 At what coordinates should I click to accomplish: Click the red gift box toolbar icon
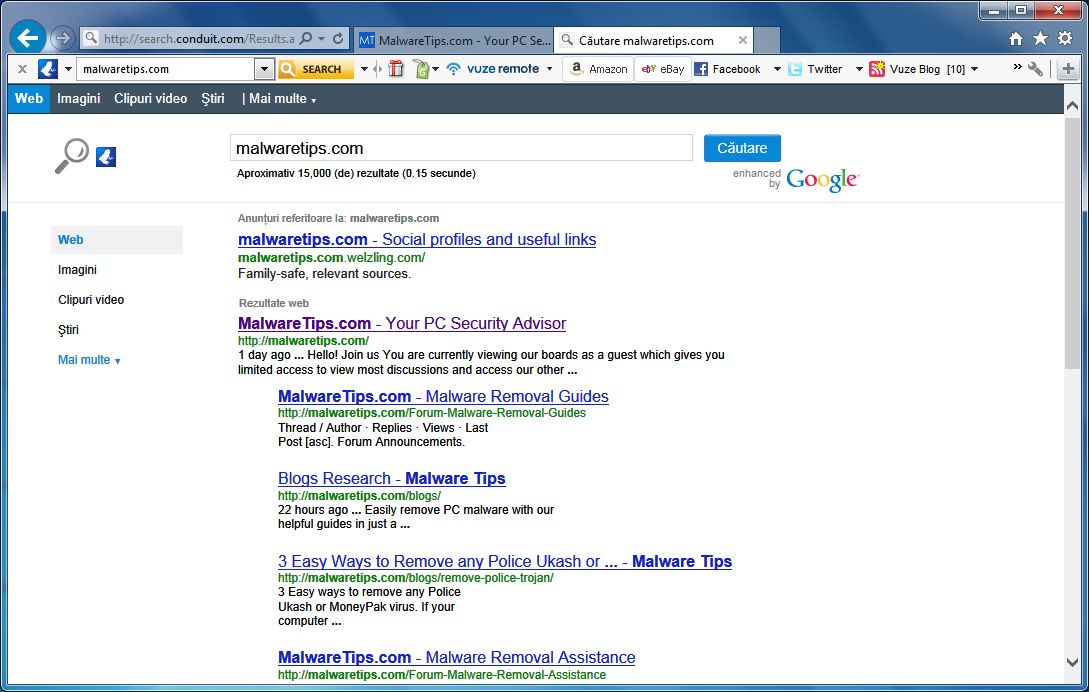pos(396,69)
